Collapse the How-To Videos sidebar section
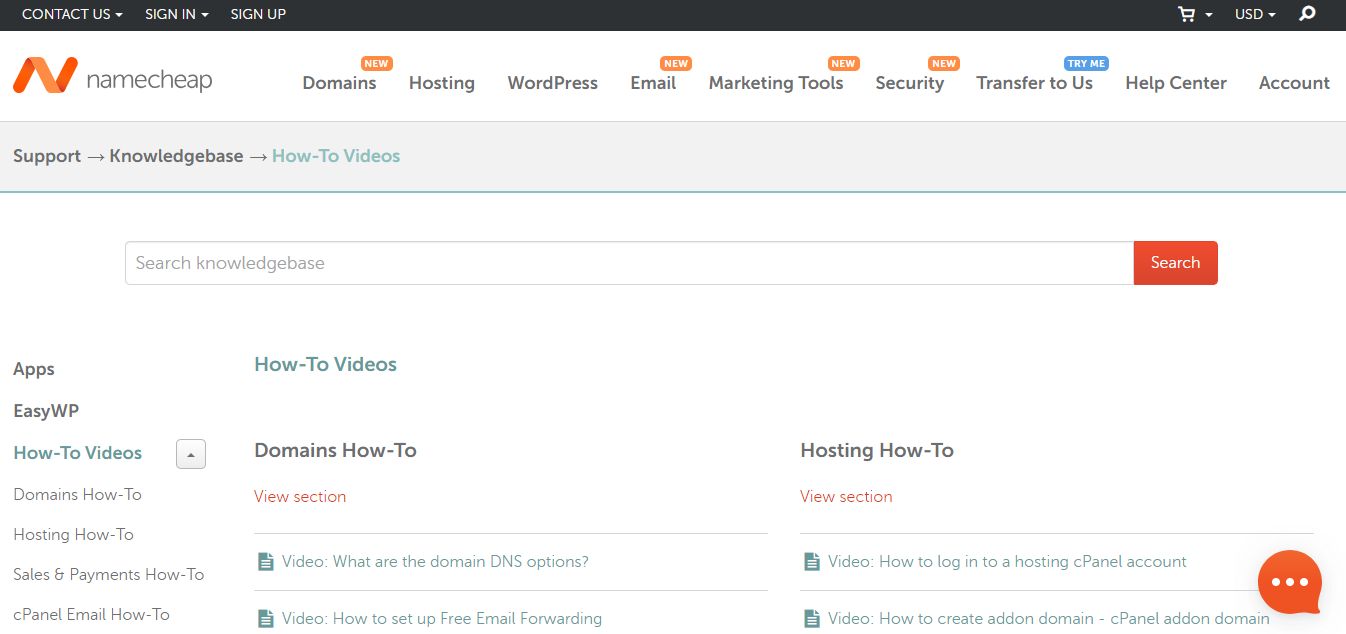 pyautogui.click(x=190, y=454)
